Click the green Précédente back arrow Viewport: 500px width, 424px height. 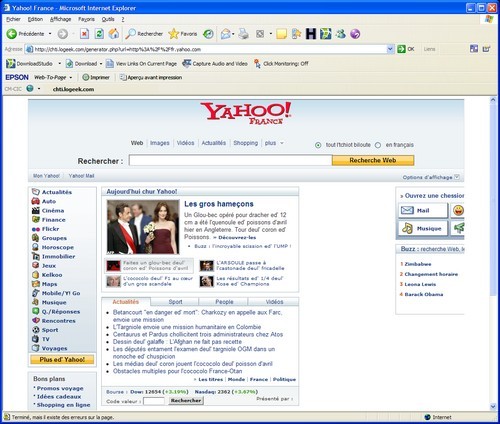point(12,34)
